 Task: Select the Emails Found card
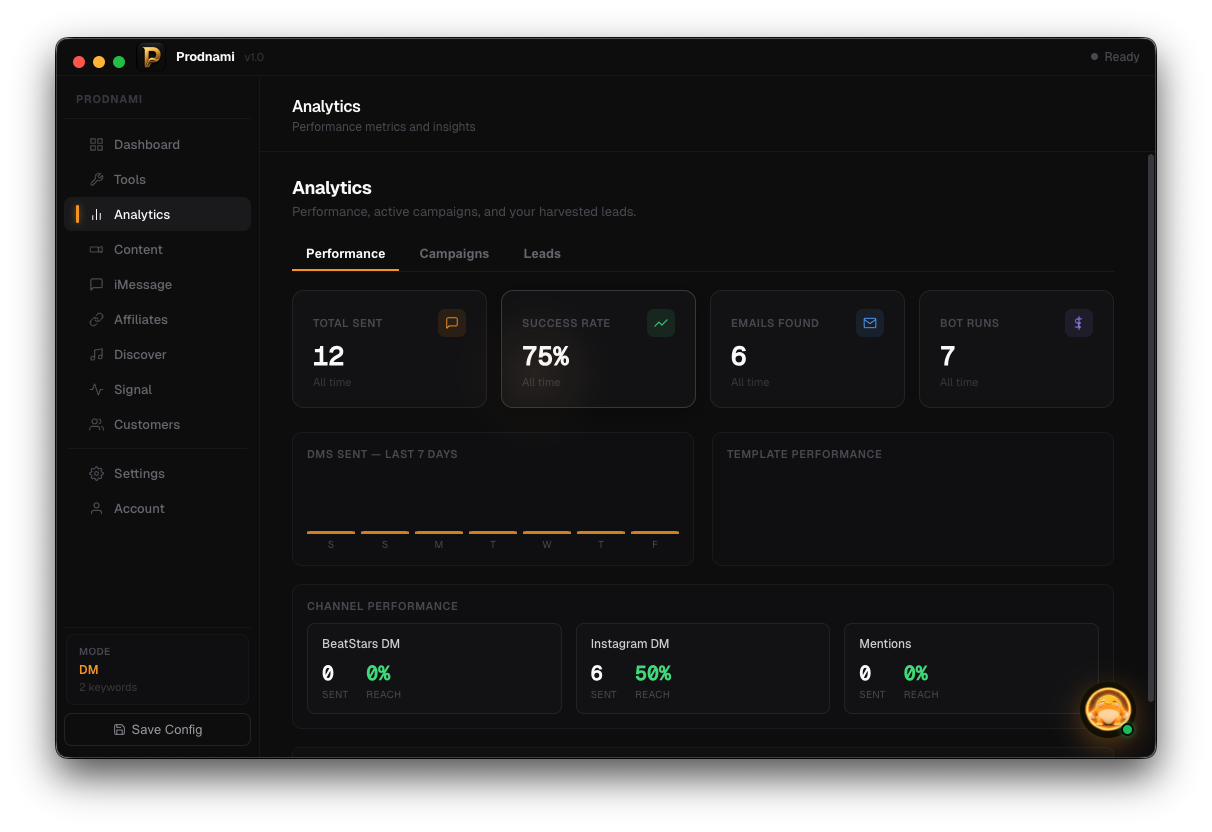click(x=807, y=349)
